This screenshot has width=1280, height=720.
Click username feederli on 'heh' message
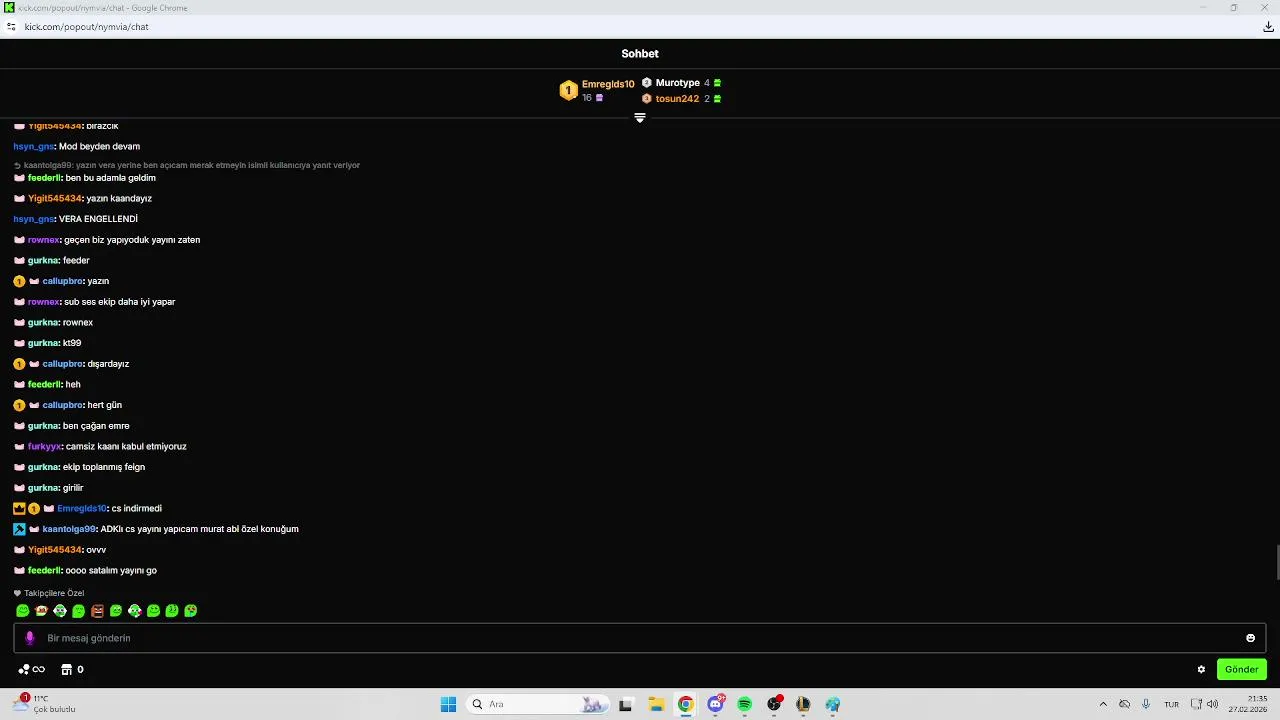tap(45, 385)
